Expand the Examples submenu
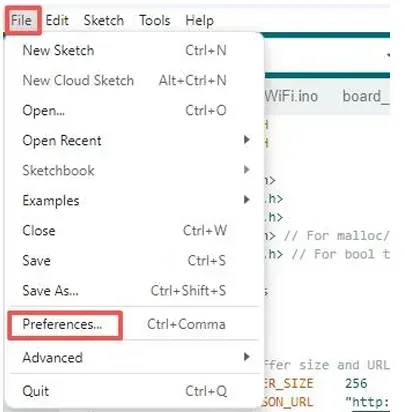The width and height of the screenshot is (405, 412). pyautogui.click(x=133, y=200)
